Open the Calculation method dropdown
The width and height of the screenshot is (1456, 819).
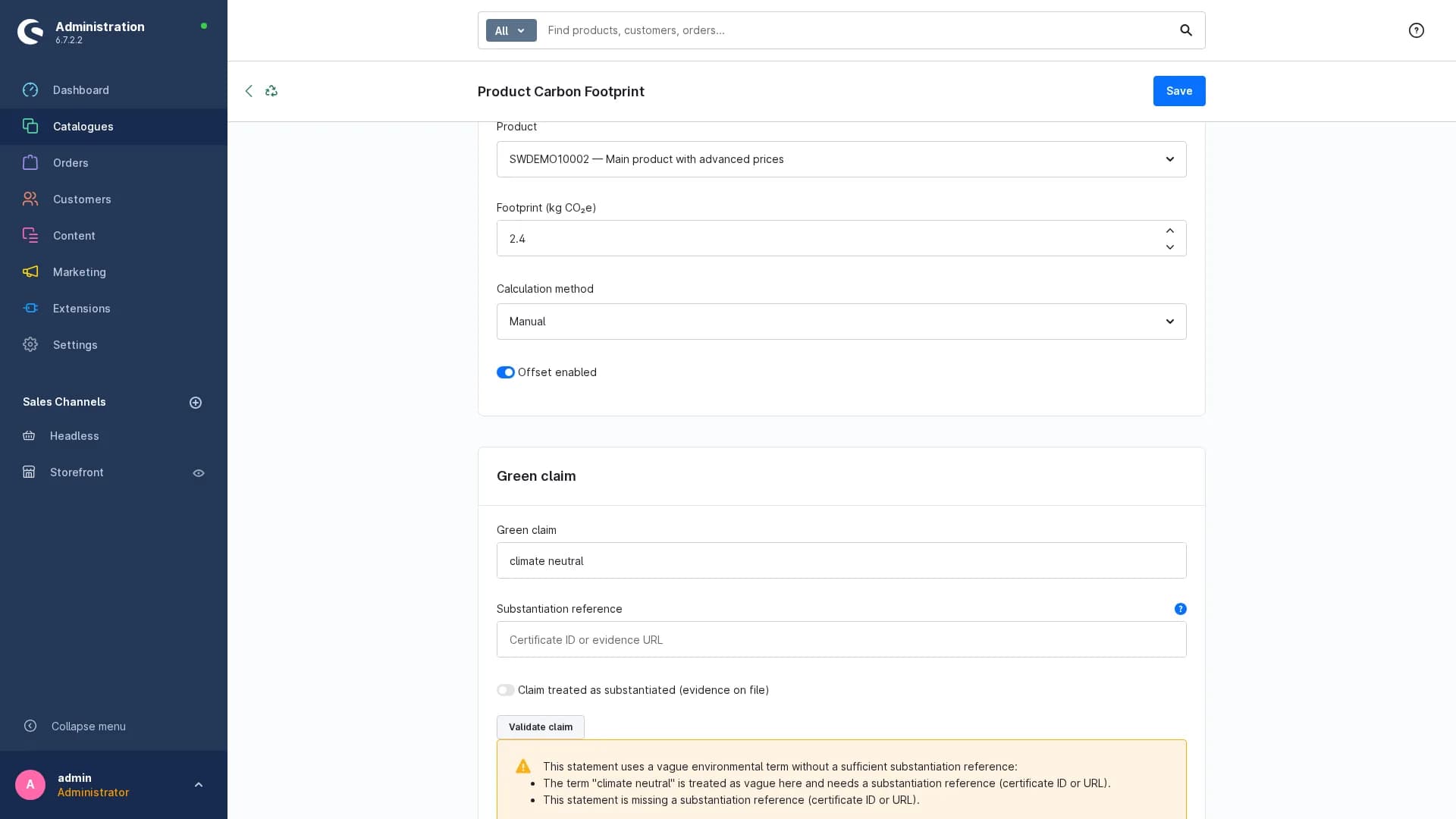[x=842, y=322]
